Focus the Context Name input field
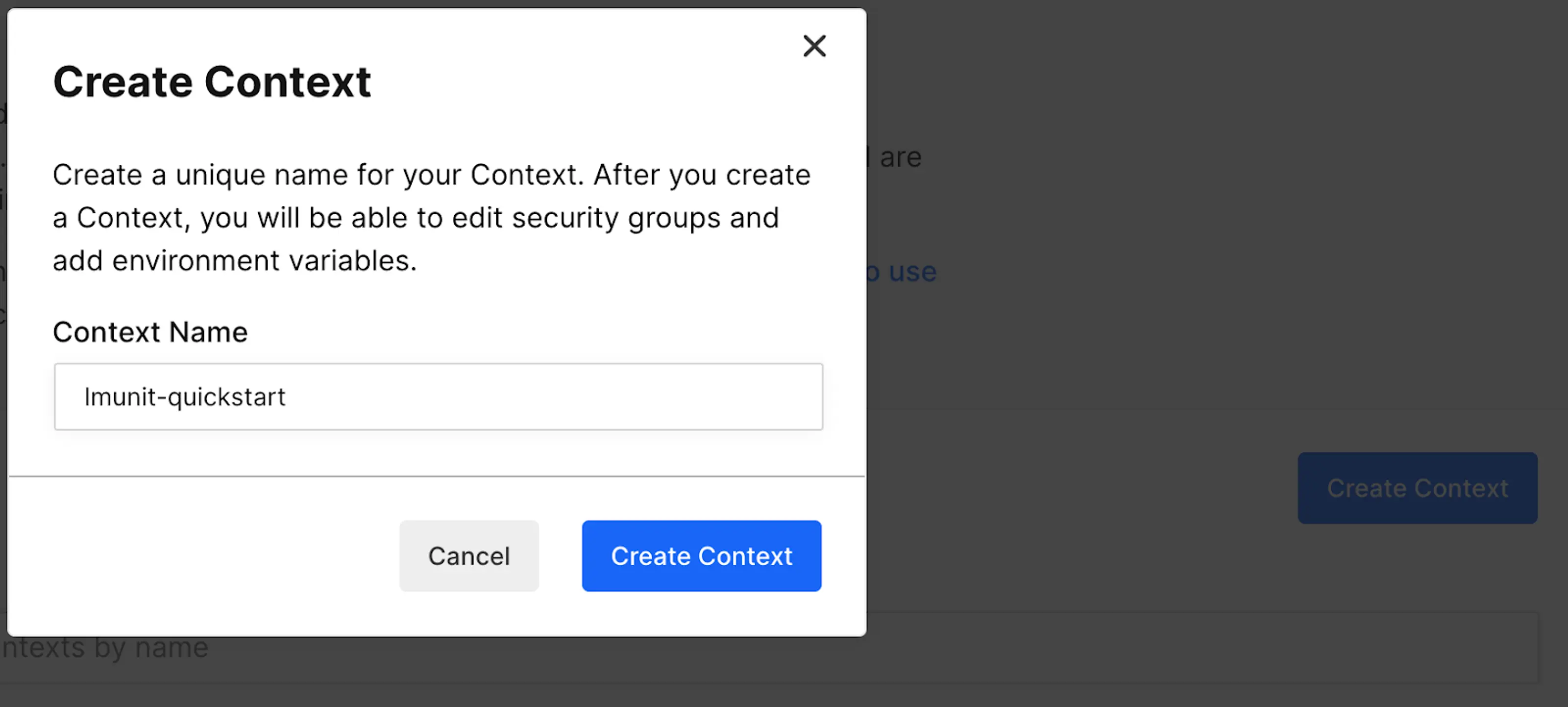Image resolution: width=1568 pixels, height=707 pixels. (438, 397)
